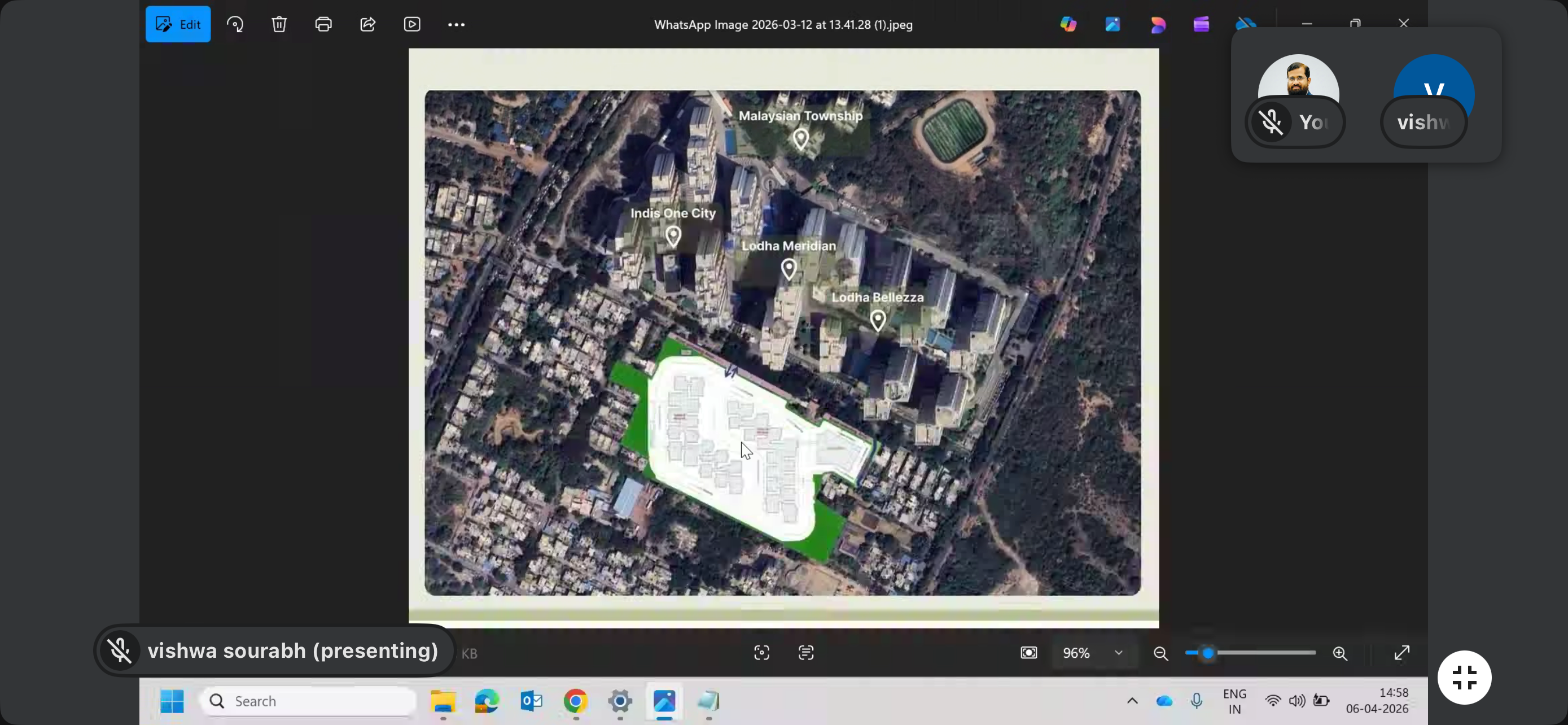Start slideshow with the play icon
The height and width of the screenshot is (725, 1568).
point(412,24)
